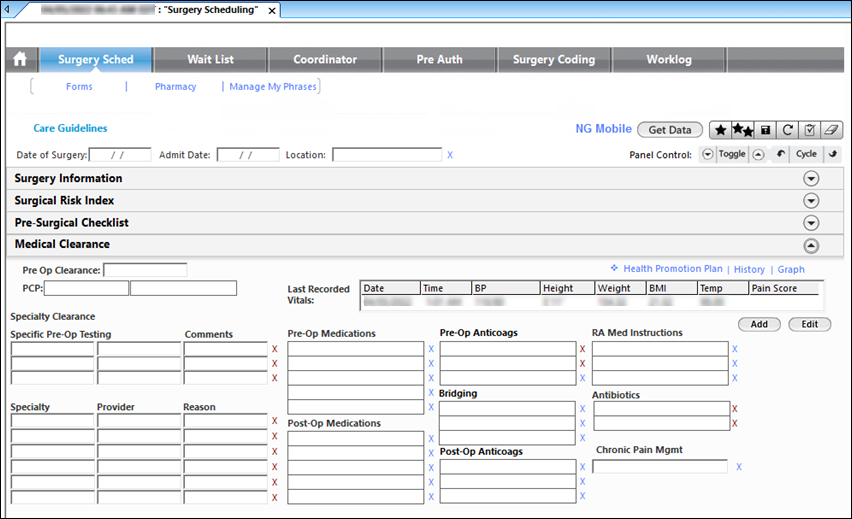This screenshot has width=852, height=519.
Task: Open the Health Promotion Plan link
Action: [x=673, y=268]
